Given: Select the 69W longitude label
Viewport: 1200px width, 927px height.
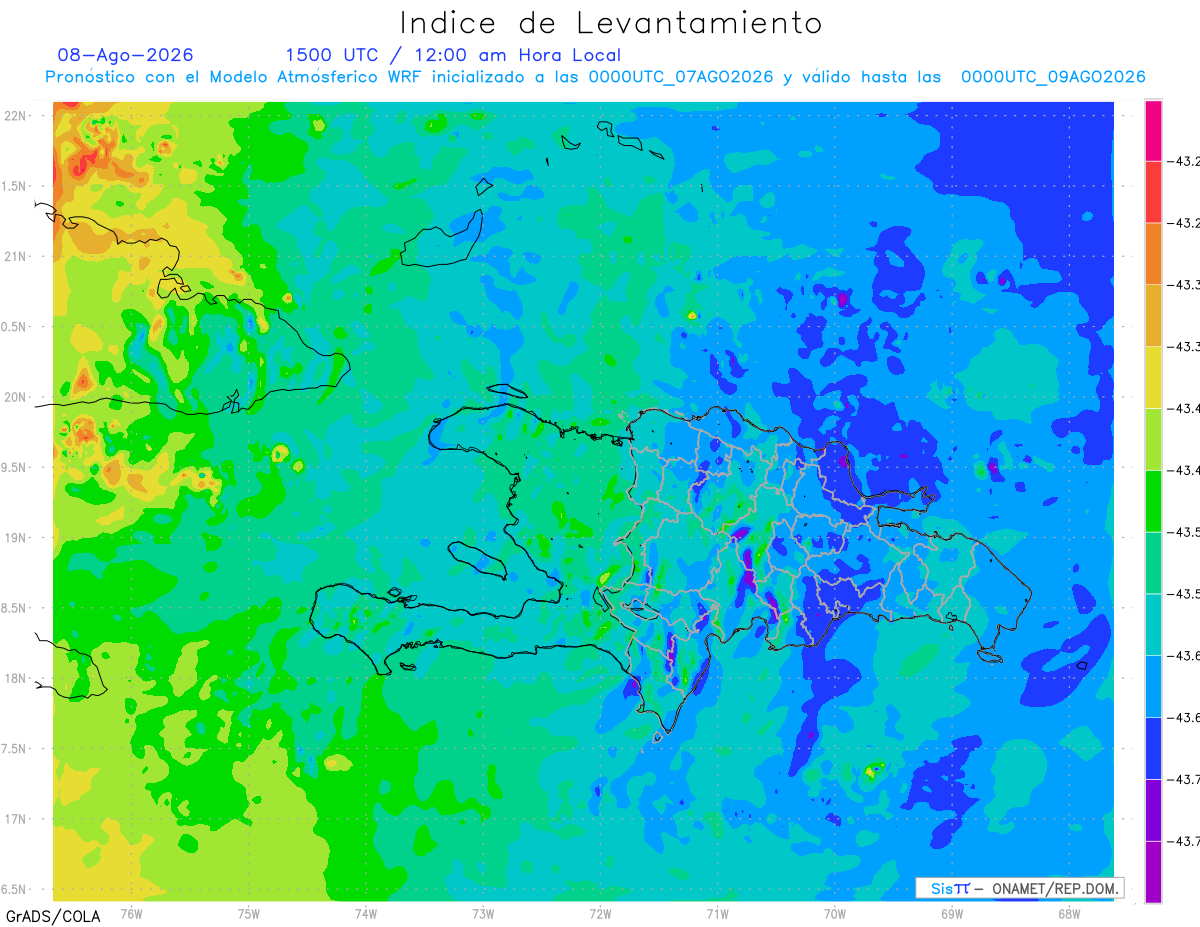Looking at the screenshot, I should click(952, 913).
